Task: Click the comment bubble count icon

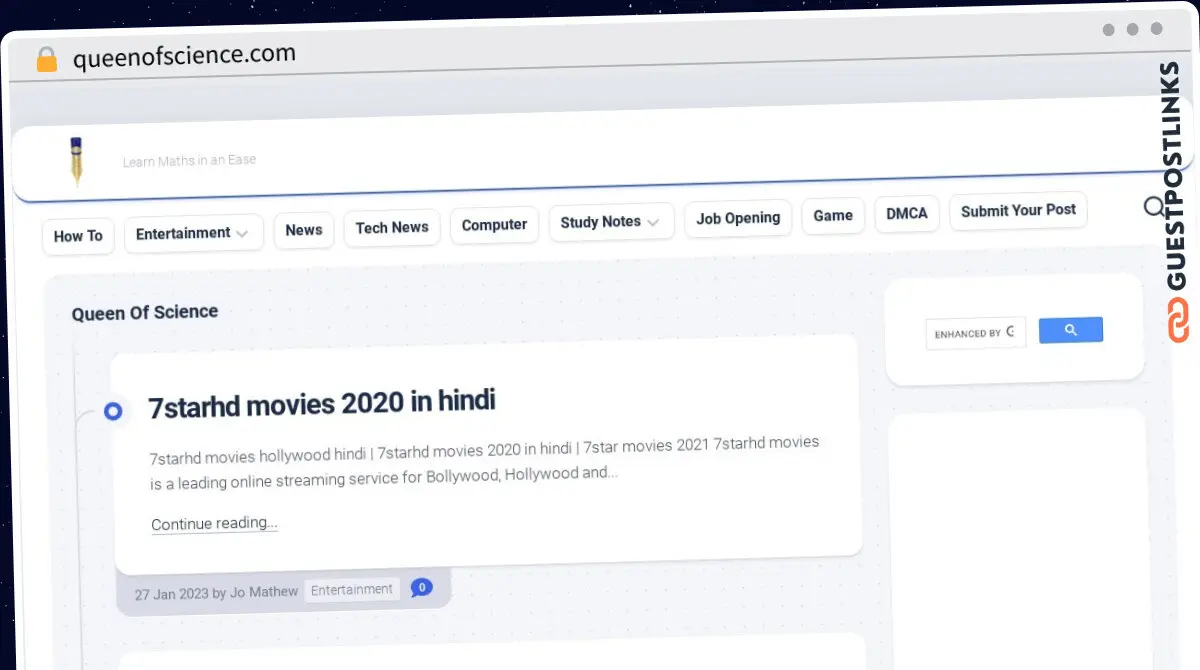Action: click(422, 587)
